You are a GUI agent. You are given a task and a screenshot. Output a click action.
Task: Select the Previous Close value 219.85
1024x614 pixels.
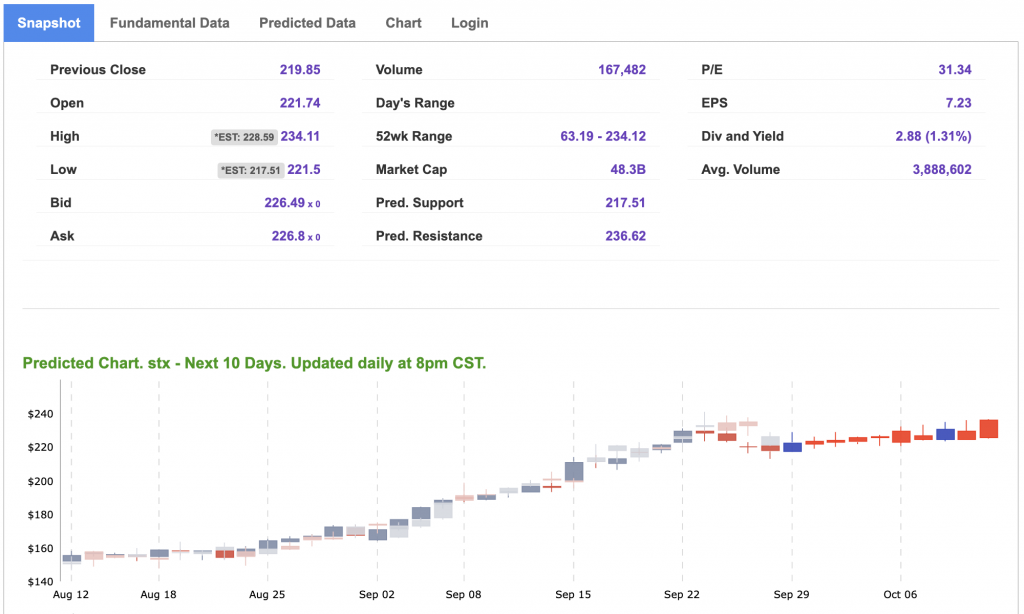(x=299, y=70)
